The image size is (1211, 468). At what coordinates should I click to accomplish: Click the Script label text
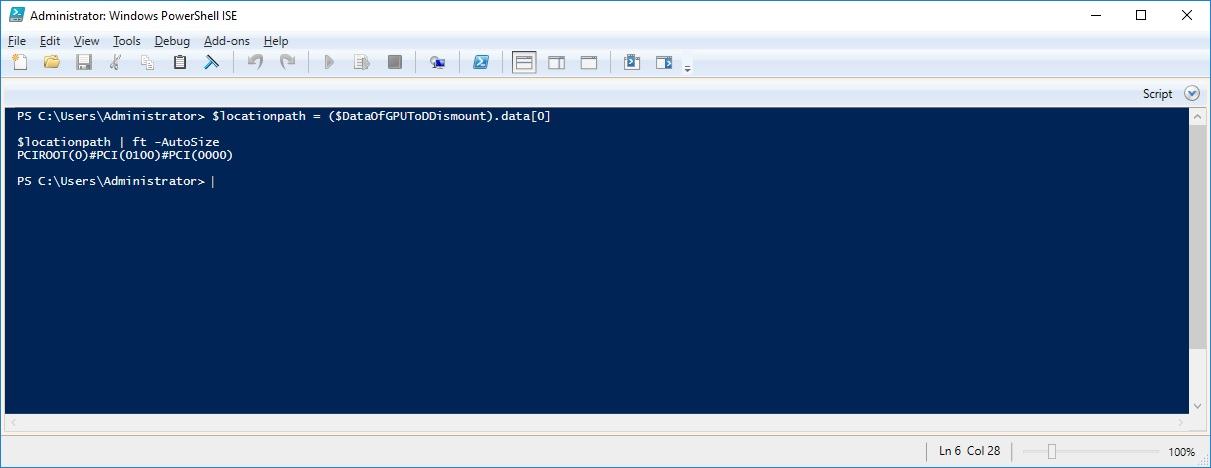click(x=1157, y=93)
